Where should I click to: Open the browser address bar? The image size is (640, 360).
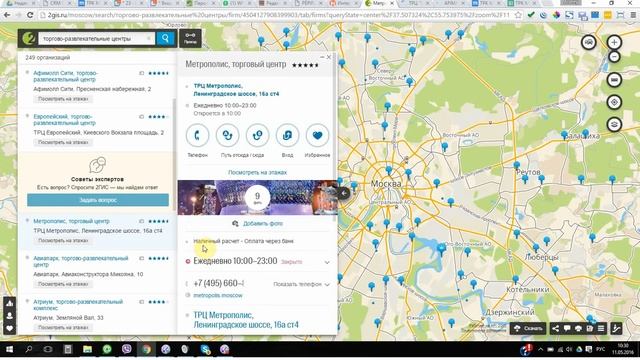click(x=278, y=15)
